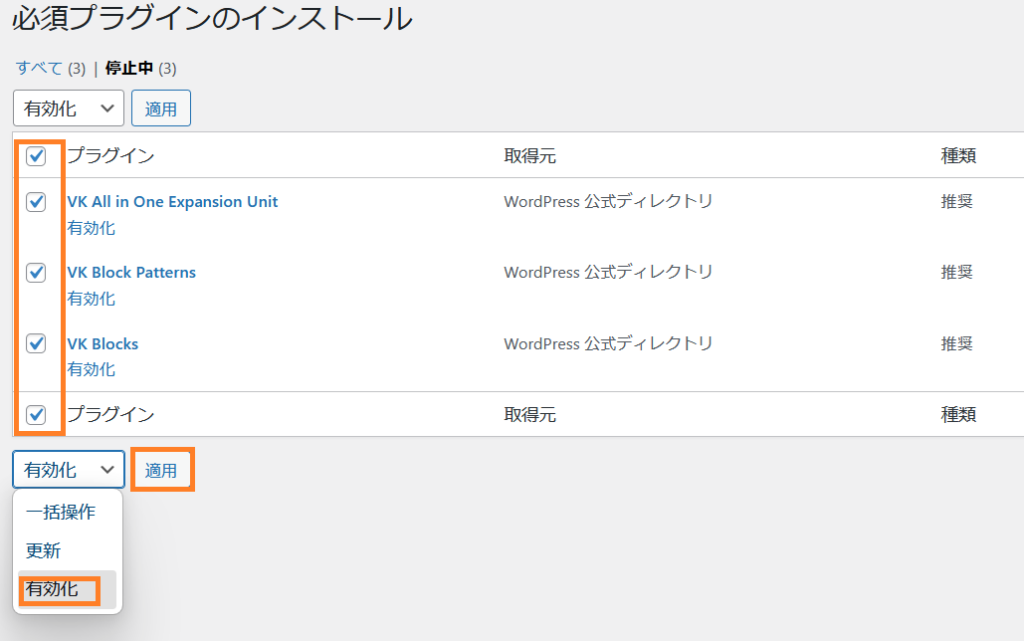Image resolution: width=1024 pixels, height=641 pixels.
Task: Collapse the bottom bulk action dropdown
Action: (68, 469)
